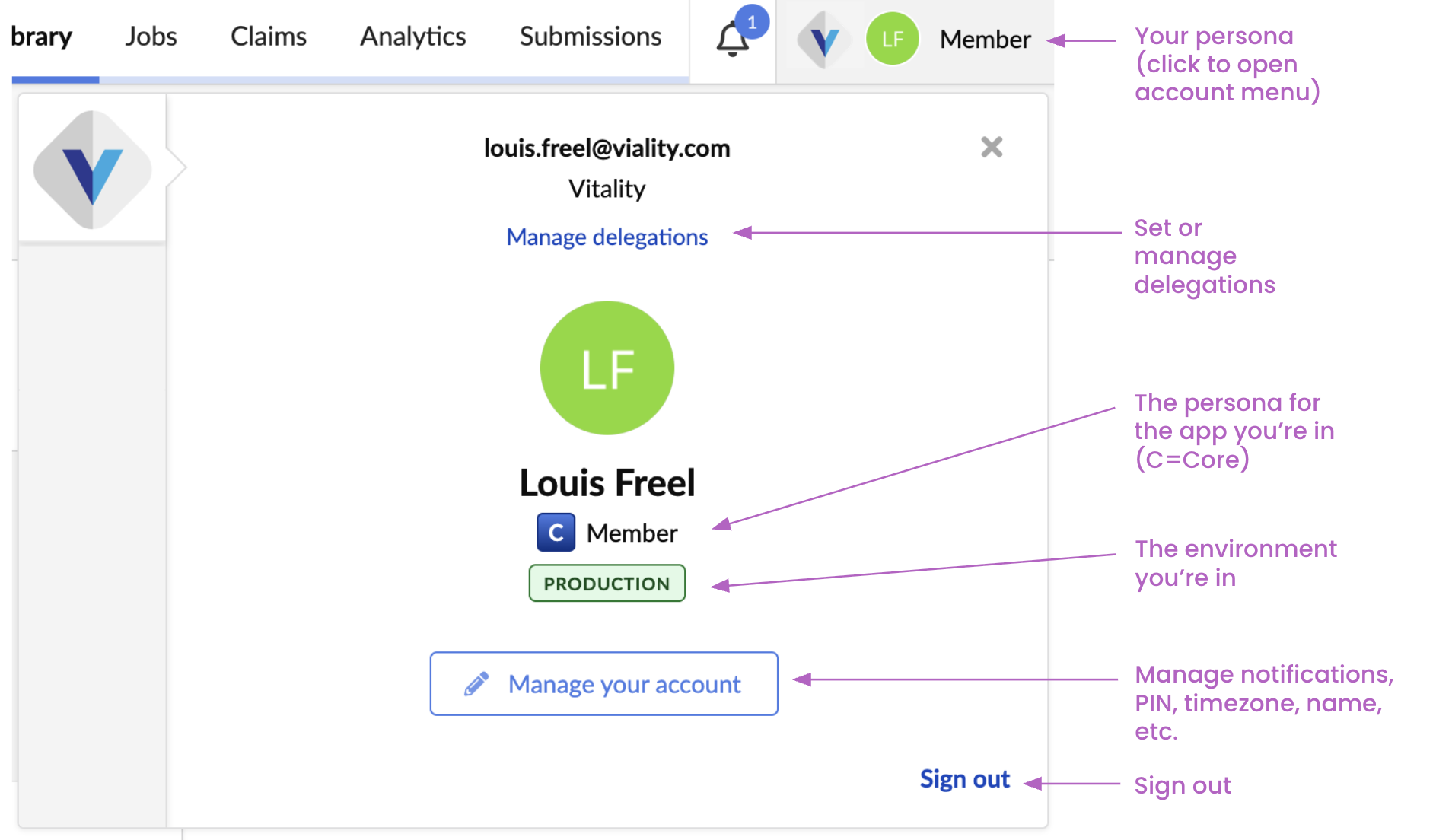Click the Sign out link
The image size is (1452, 840).
coord(964,779)
